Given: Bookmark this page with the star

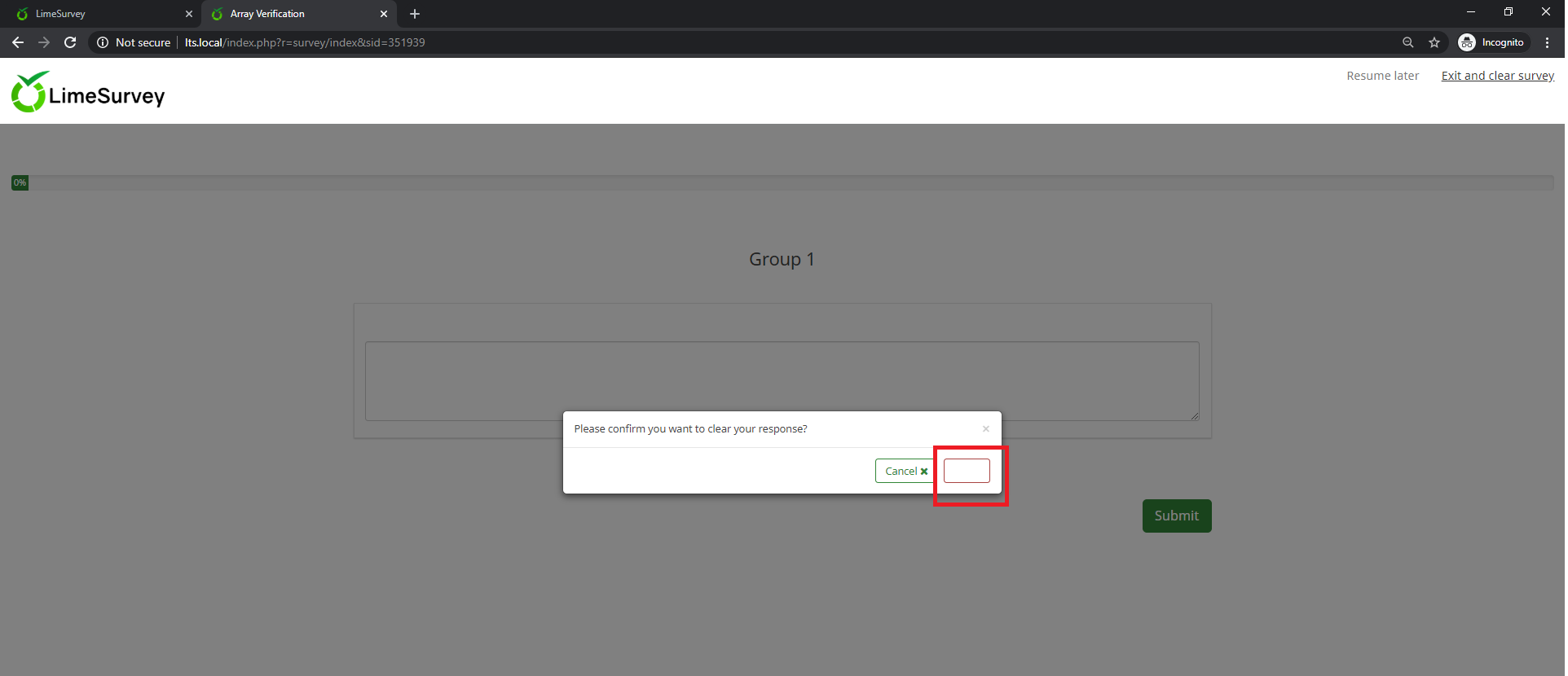Looking at the screenshot, I should (x=1434, y=42).
